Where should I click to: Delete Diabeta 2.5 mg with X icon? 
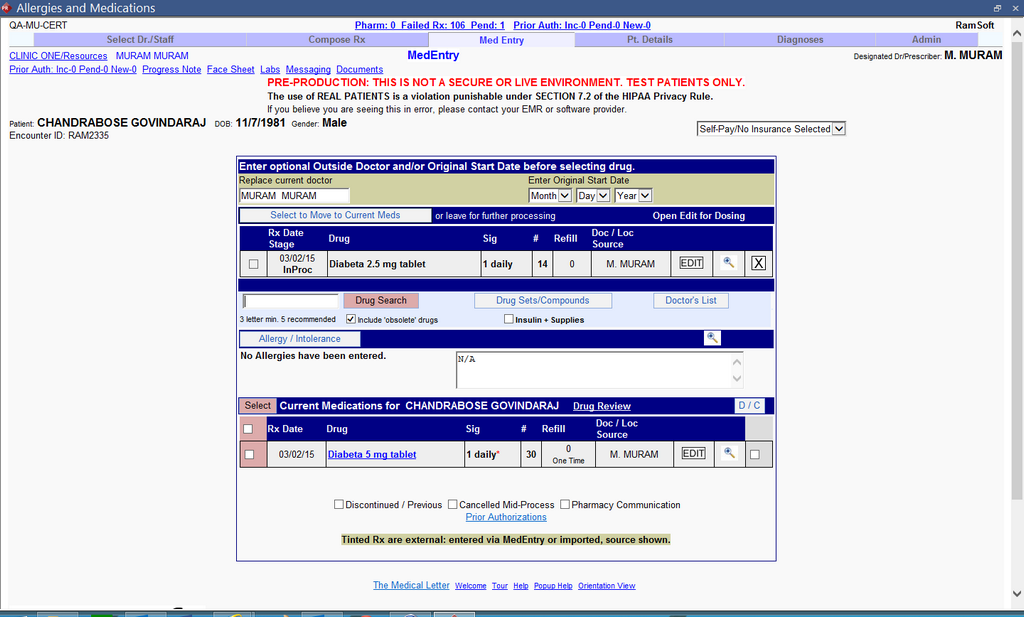pyautogui.click(x=759, y=263)
